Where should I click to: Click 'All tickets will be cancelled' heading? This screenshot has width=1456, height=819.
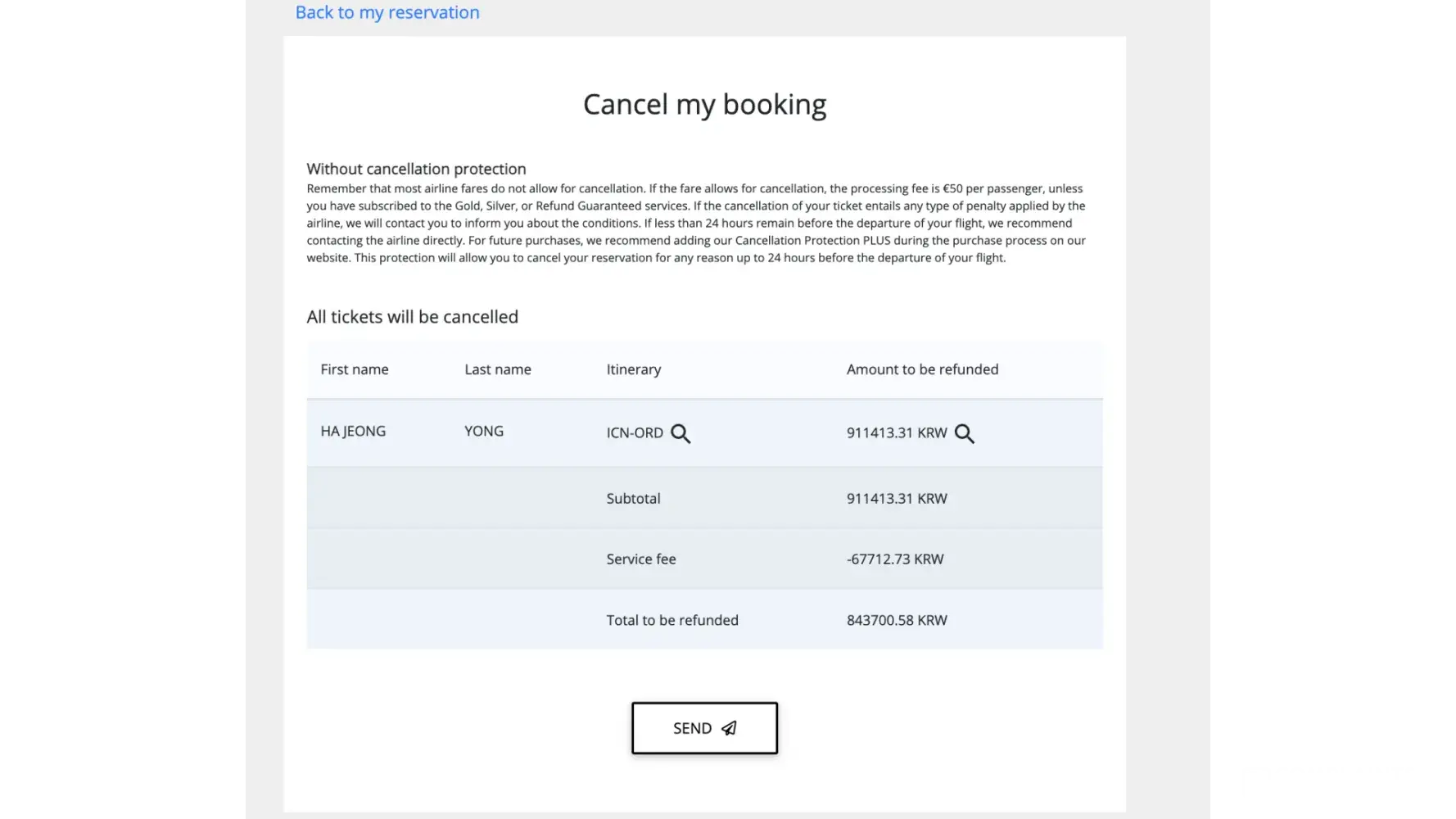(412, 317)
